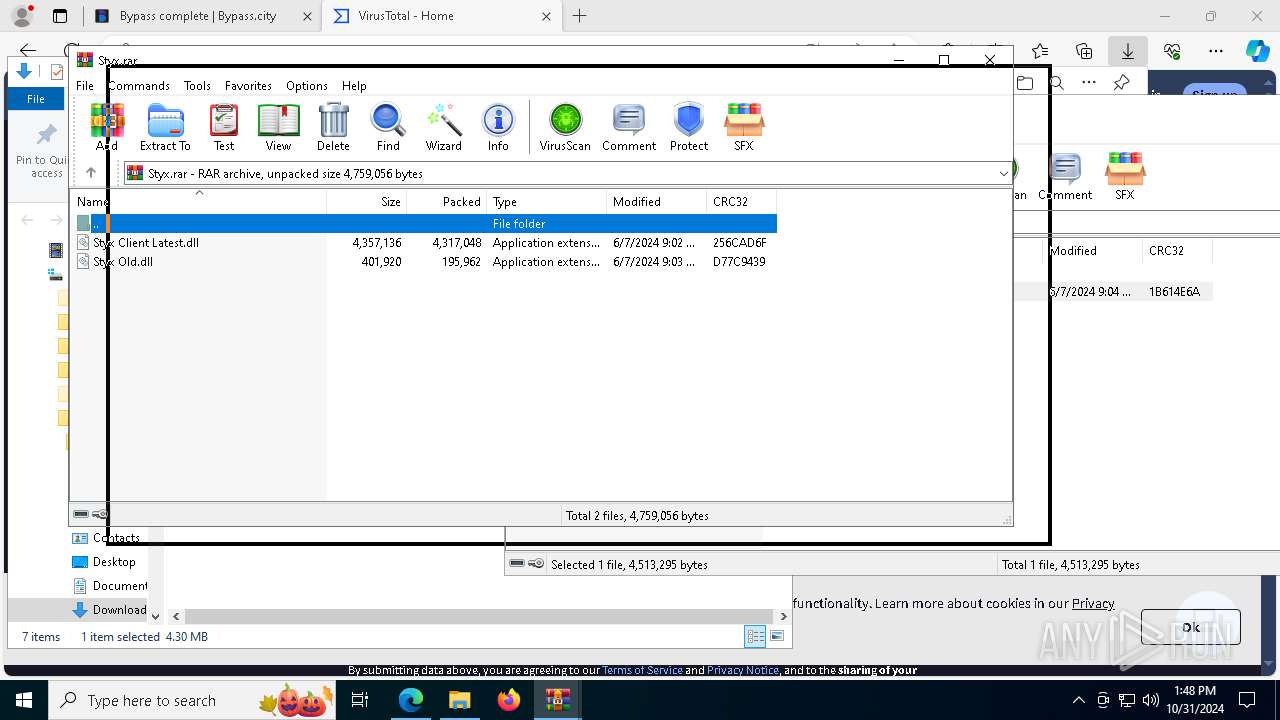1280x720 pixels.
Task: Sort archive list by Type column
Action: 547,201
